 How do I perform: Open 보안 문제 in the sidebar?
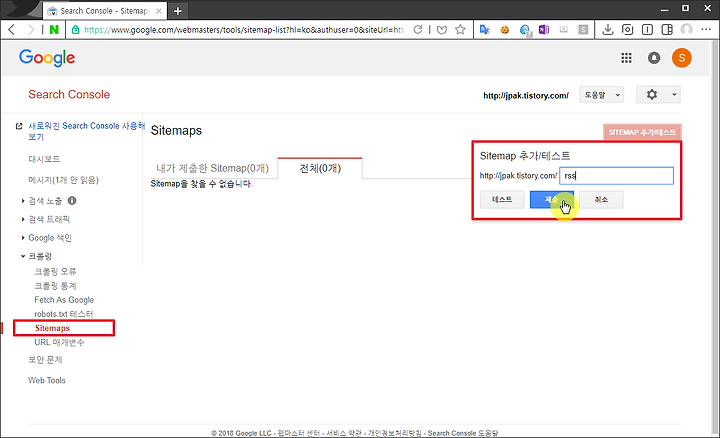pos(45,360)
